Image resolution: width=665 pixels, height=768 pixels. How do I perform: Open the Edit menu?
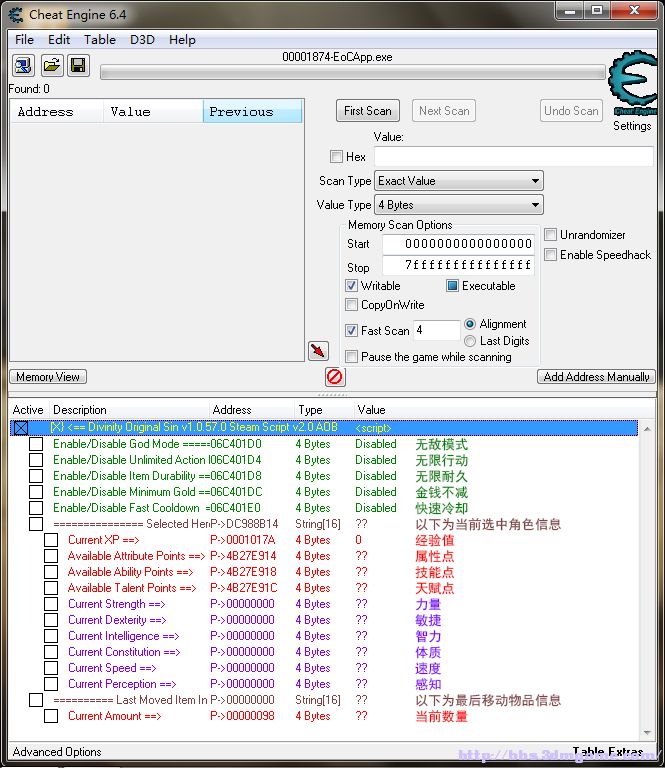tap(59, 40)
